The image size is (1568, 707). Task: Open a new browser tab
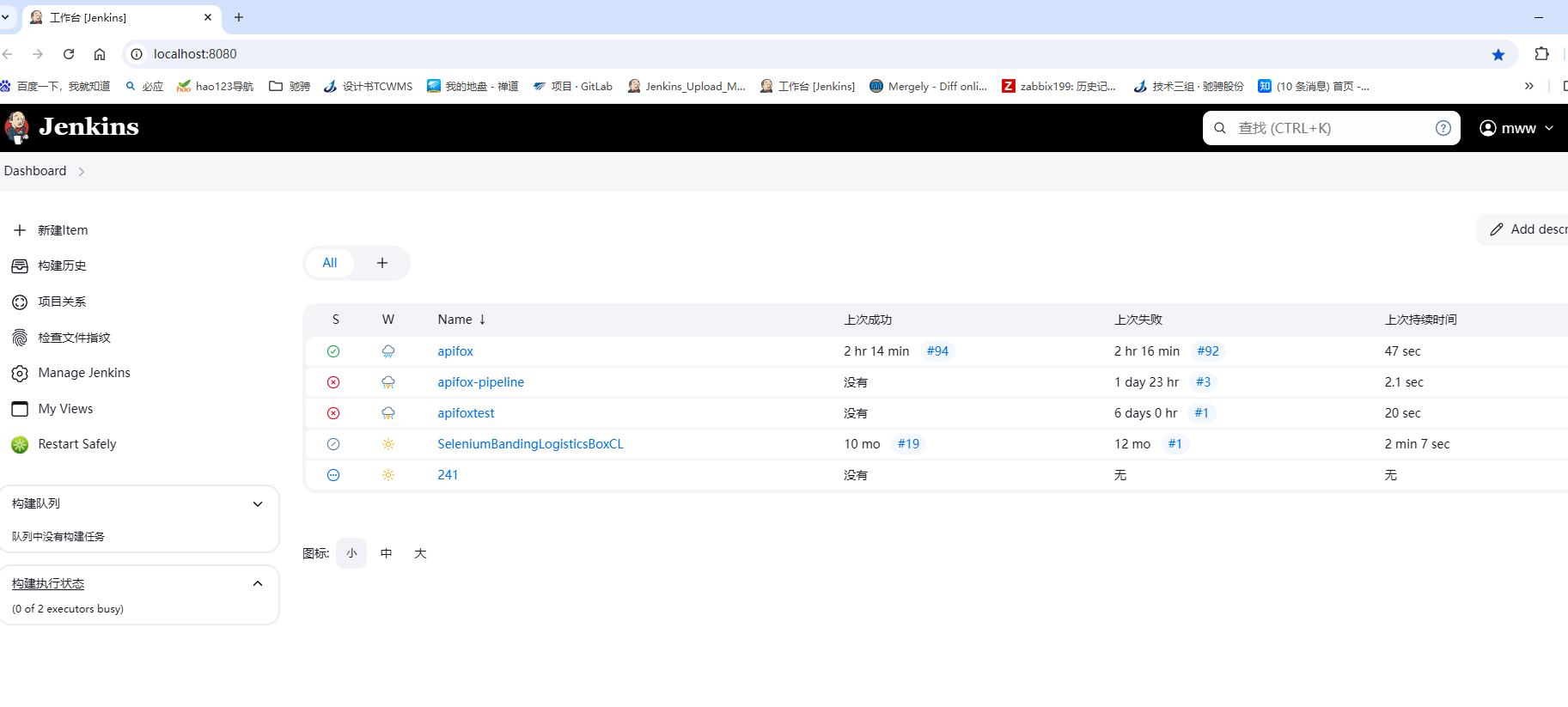(239, 17)
